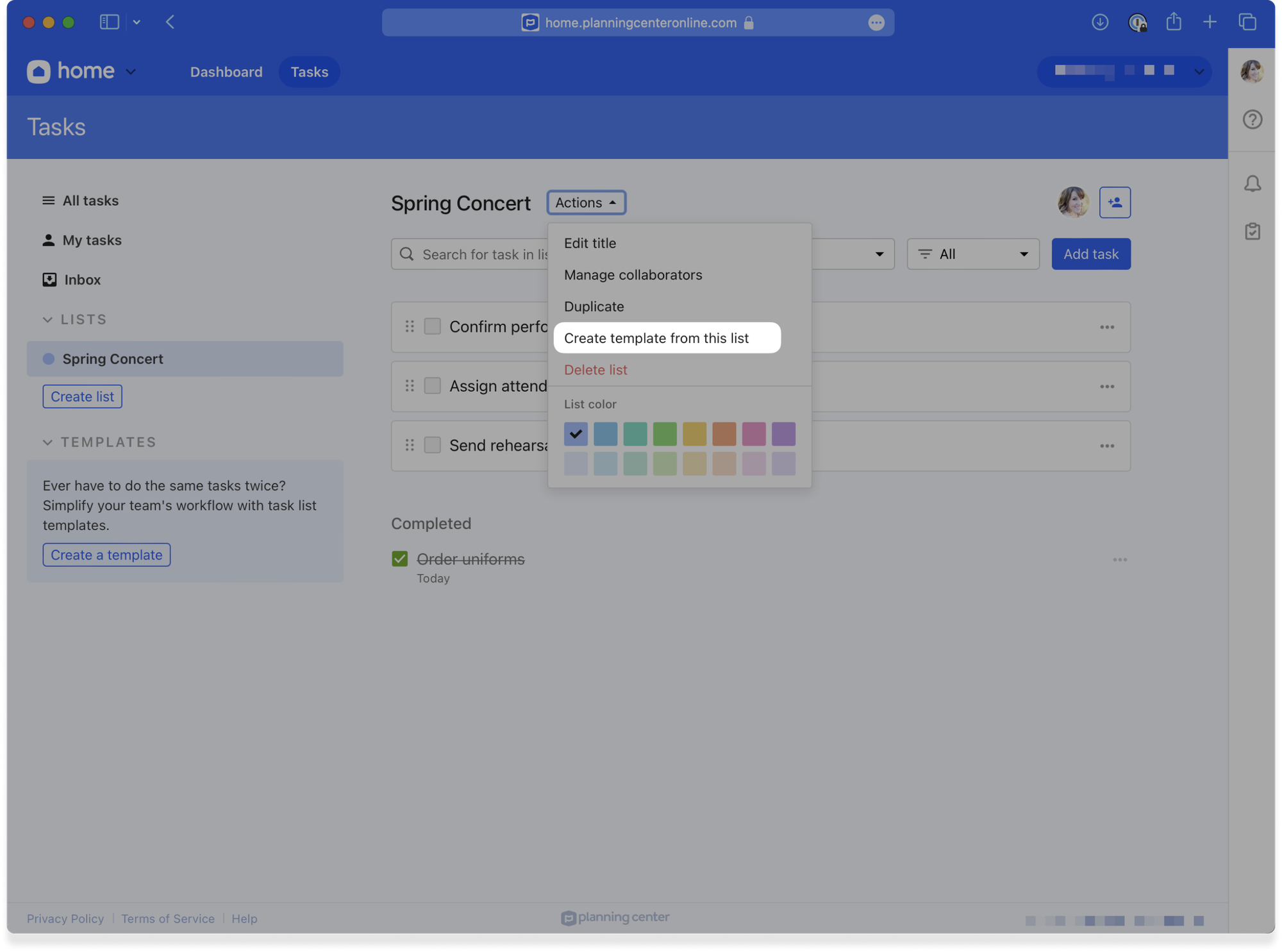Click three-dot menu for Order uniforms
Viewport: 1282px width, 952px height.
point(1119,560)
